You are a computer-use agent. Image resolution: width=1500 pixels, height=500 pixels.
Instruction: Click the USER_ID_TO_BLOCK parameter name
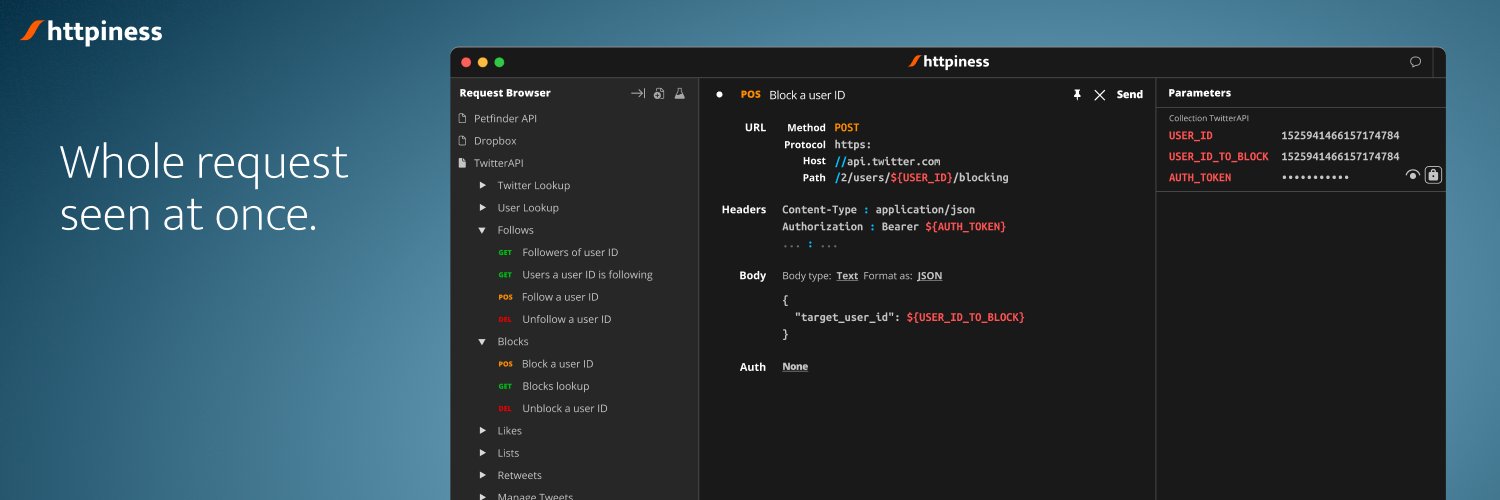pos(1219,157)
